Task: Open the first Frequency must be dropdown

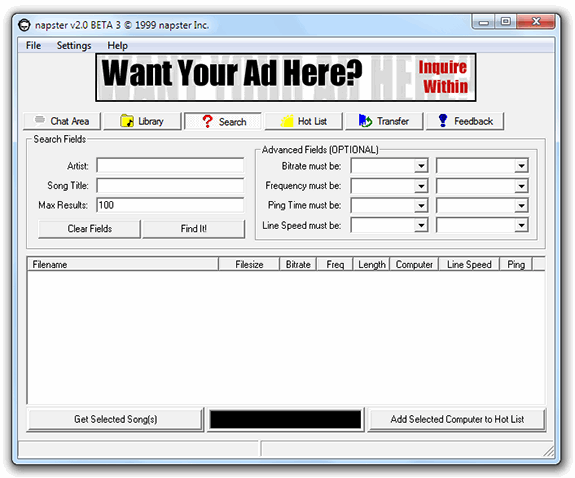Action: [x=389, y=186]
